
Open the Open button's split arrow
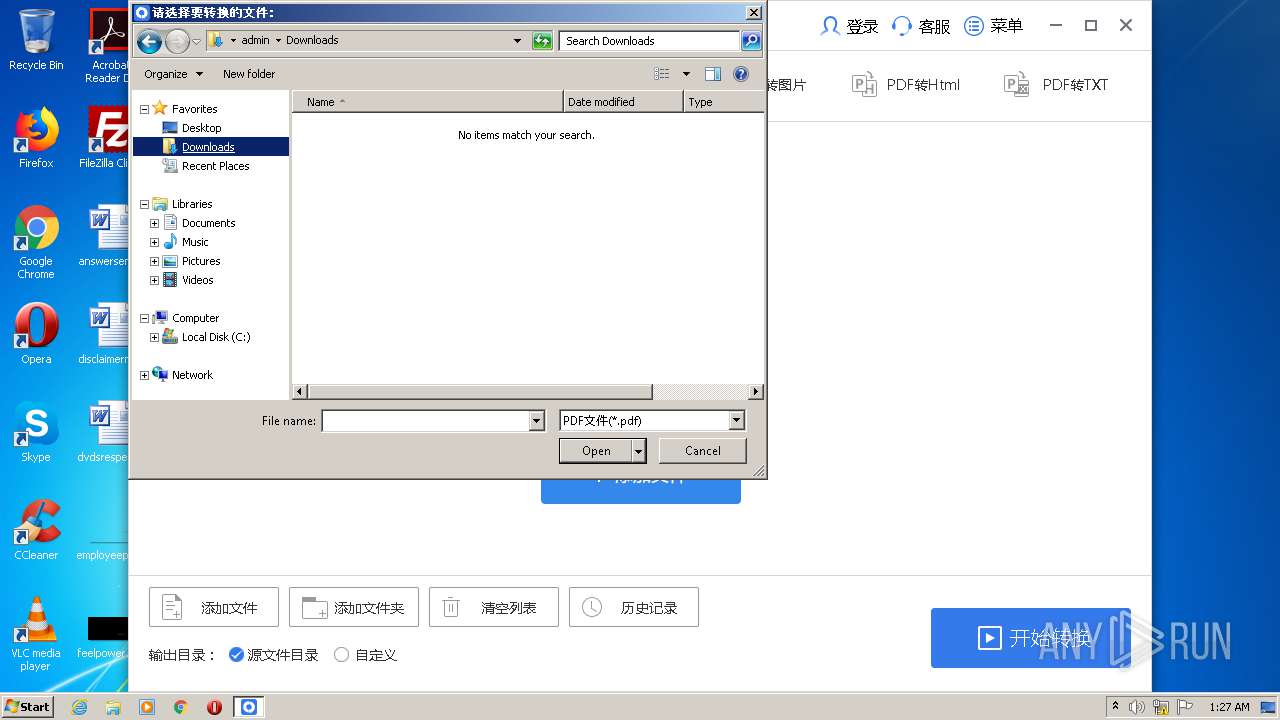pyautogui.click(x=638, y=451)
